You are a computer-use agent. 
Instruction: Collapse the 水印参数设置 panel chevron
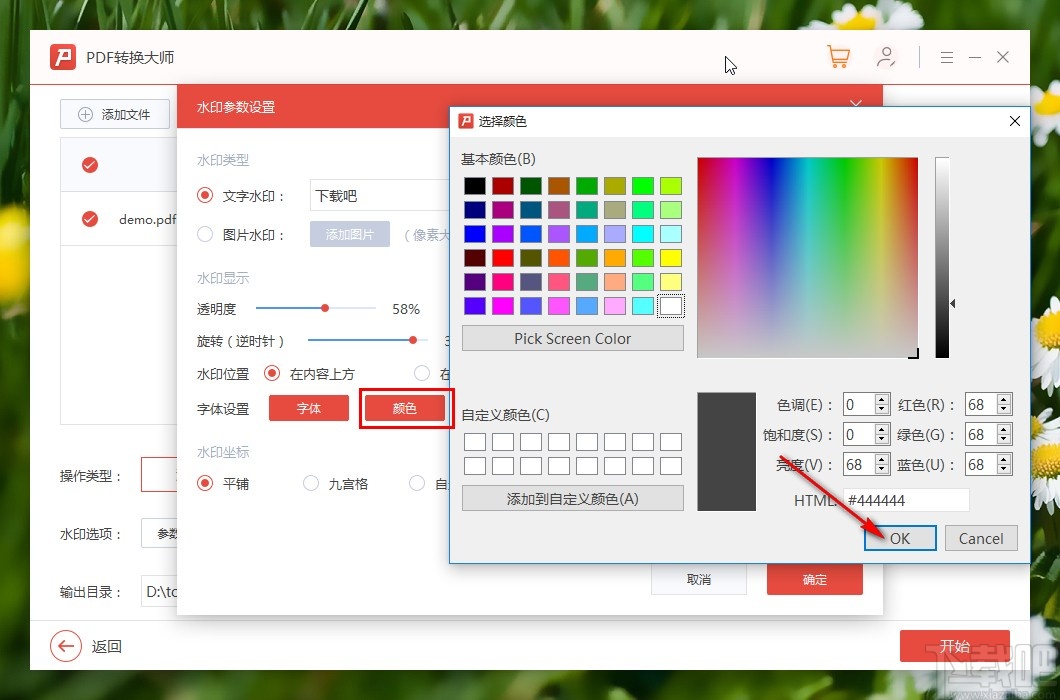pos(856,103)
